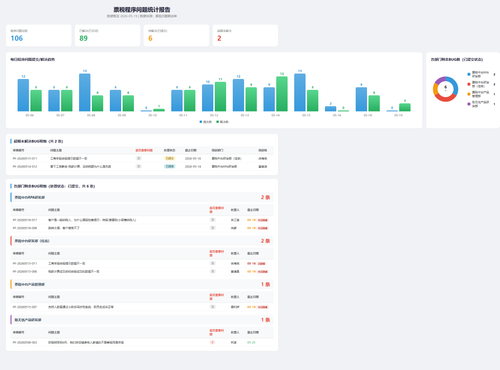Screen dimensions: 500x370
Task: Click the blue bar for 05-13
Action: (x=238, y=95)
